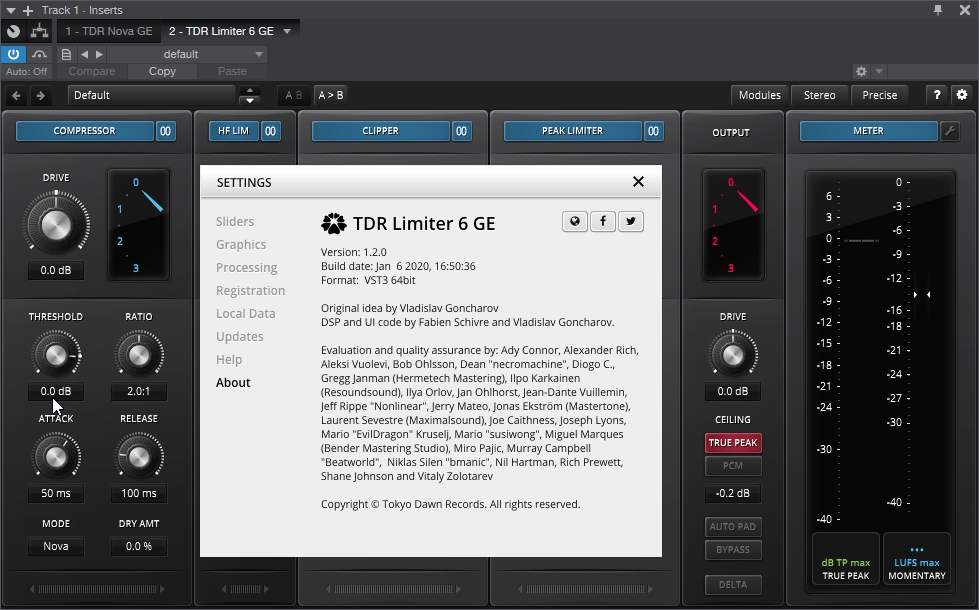The image size is (979, 610).
Task: Click the LUFS max MOMENTARY readout
Action: pyautogui.click(x=917, y=559)
